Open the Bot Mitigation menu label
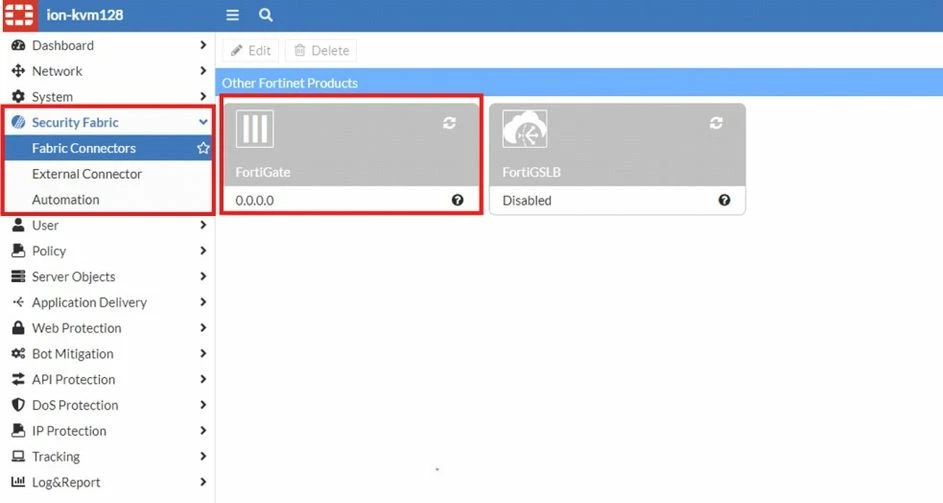943x503 pixels. tap(73, 354)
